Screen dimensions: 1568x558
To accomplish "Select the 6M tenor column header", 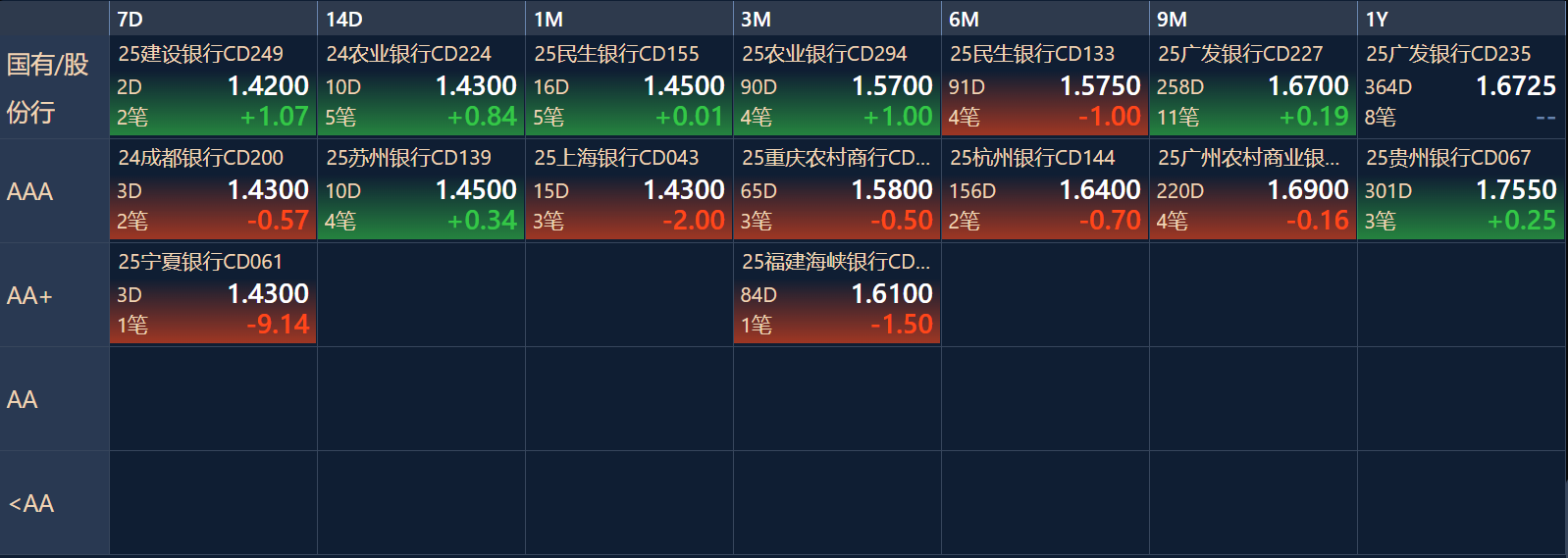I will pyautogui.click(x=1045, y=19).
